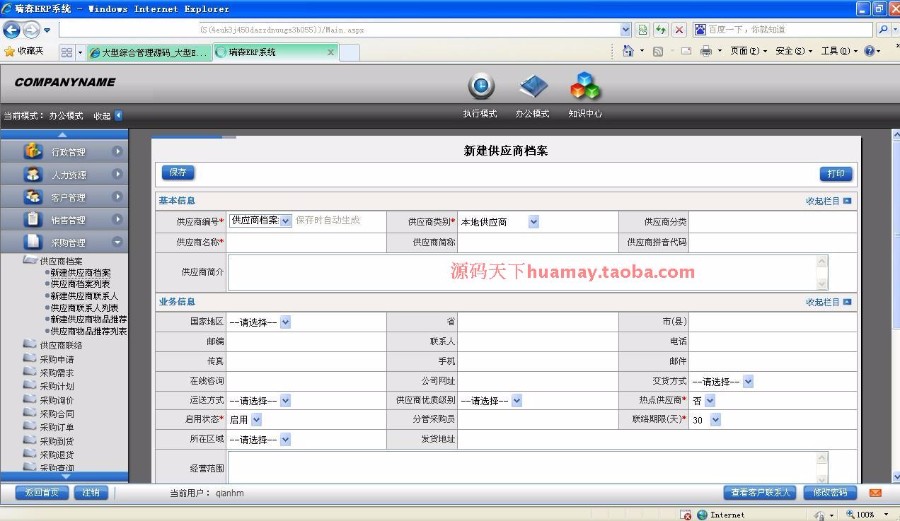Expand 人力资源 menu section
900x521 pixels.
coord(64,174)
